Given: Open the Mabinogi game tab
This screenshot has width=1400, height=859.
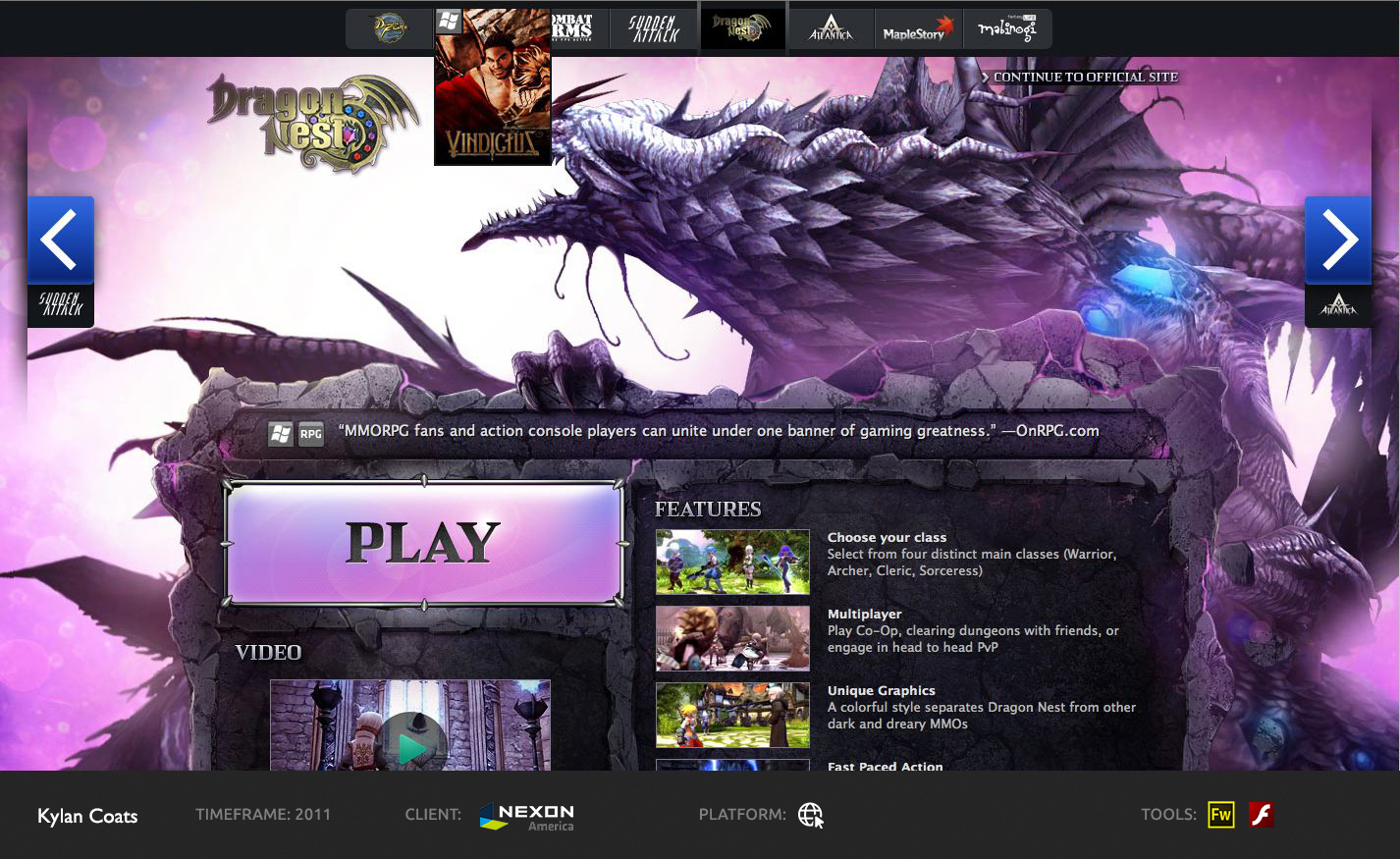Looking at the screenshot, I should click(x=1007, y=28).
